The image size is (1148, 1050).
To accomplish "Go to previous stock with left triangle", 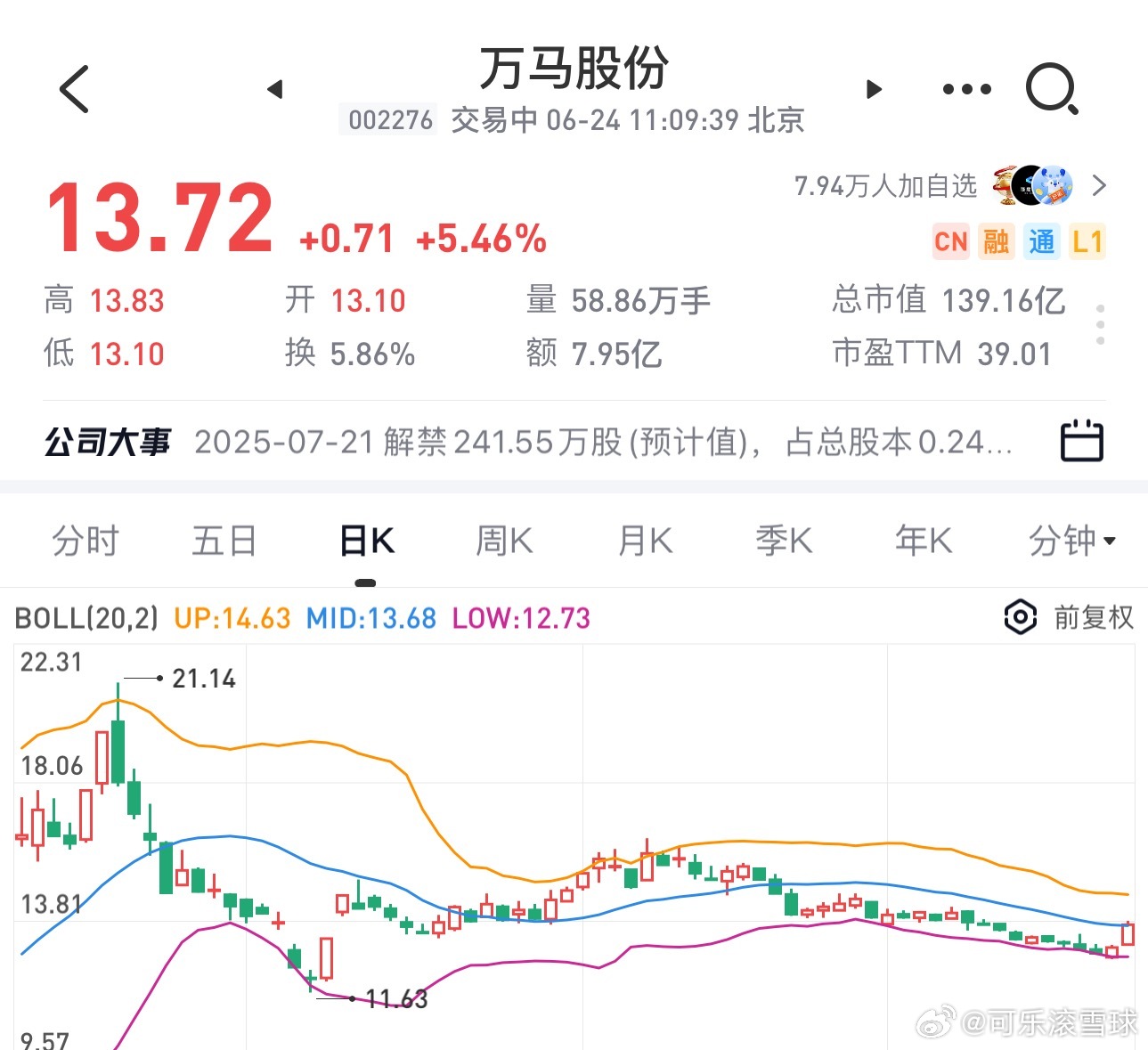I will pos(275,89).
